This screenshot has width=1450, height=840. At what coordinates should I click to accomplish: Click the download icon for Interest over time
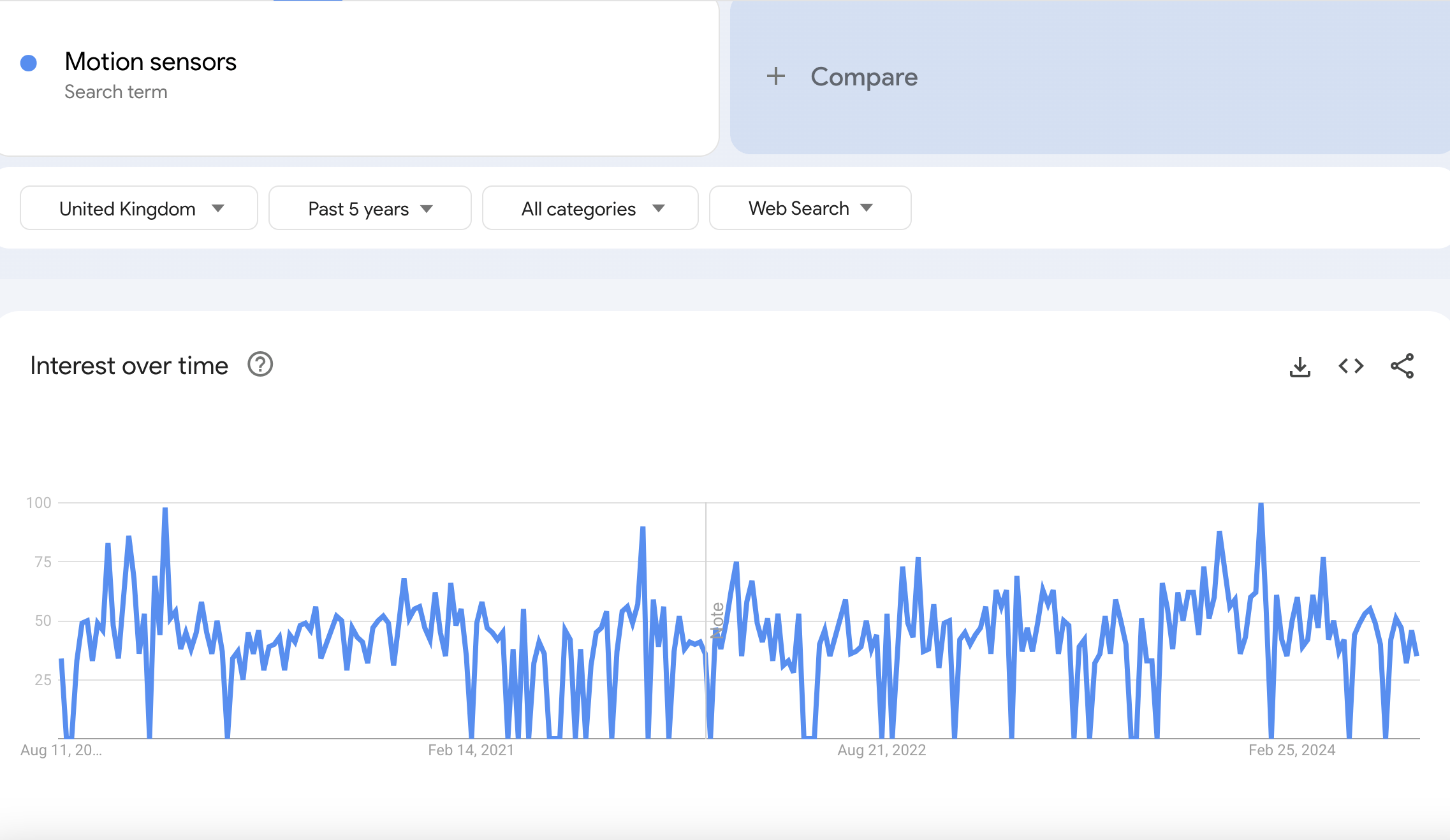coord(1300,365)
